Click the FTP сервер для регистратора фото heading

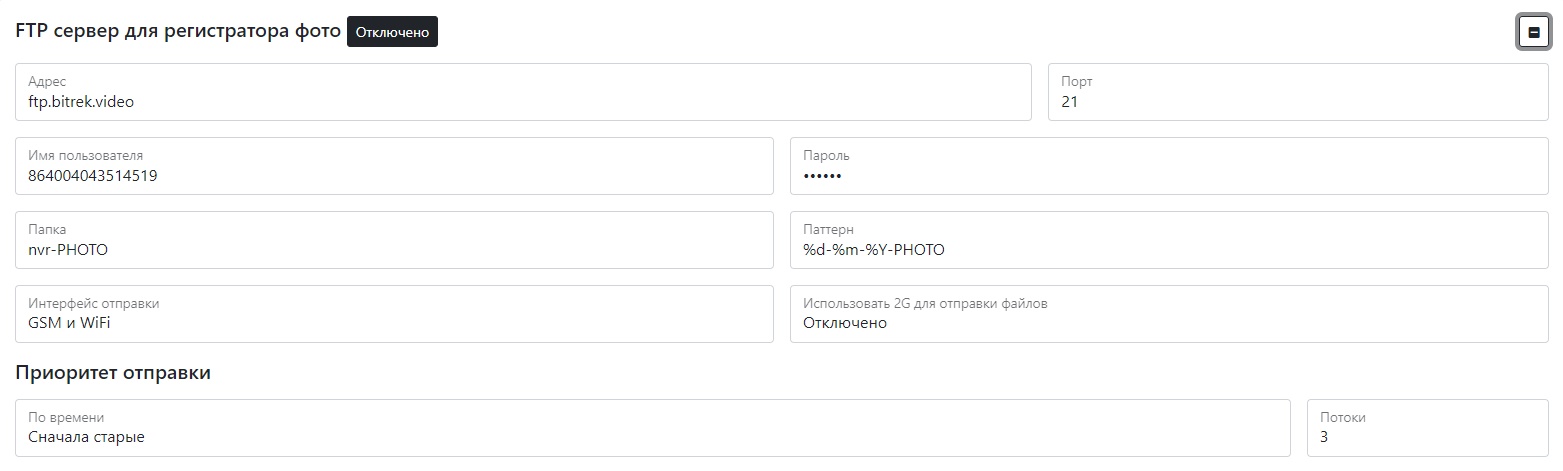(x=178, y=31)
